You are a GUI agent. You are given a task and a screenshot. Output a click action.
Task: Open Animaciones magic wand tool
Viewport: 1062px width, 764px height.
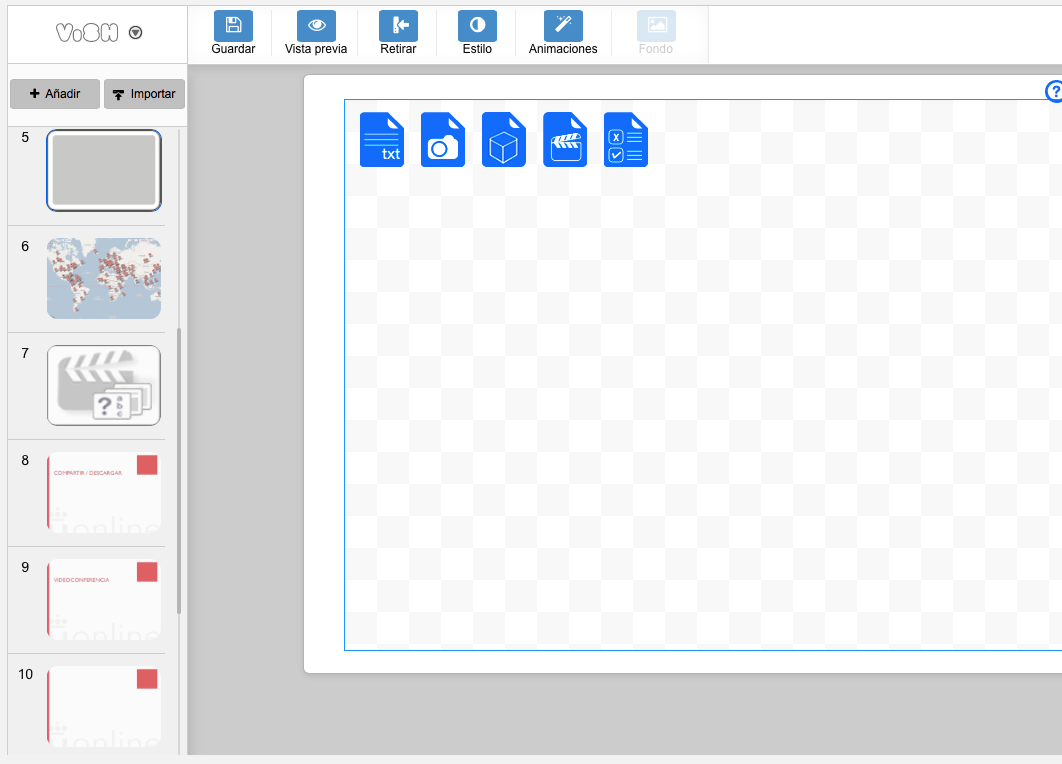pyautogui.click(x=563, y=26)
